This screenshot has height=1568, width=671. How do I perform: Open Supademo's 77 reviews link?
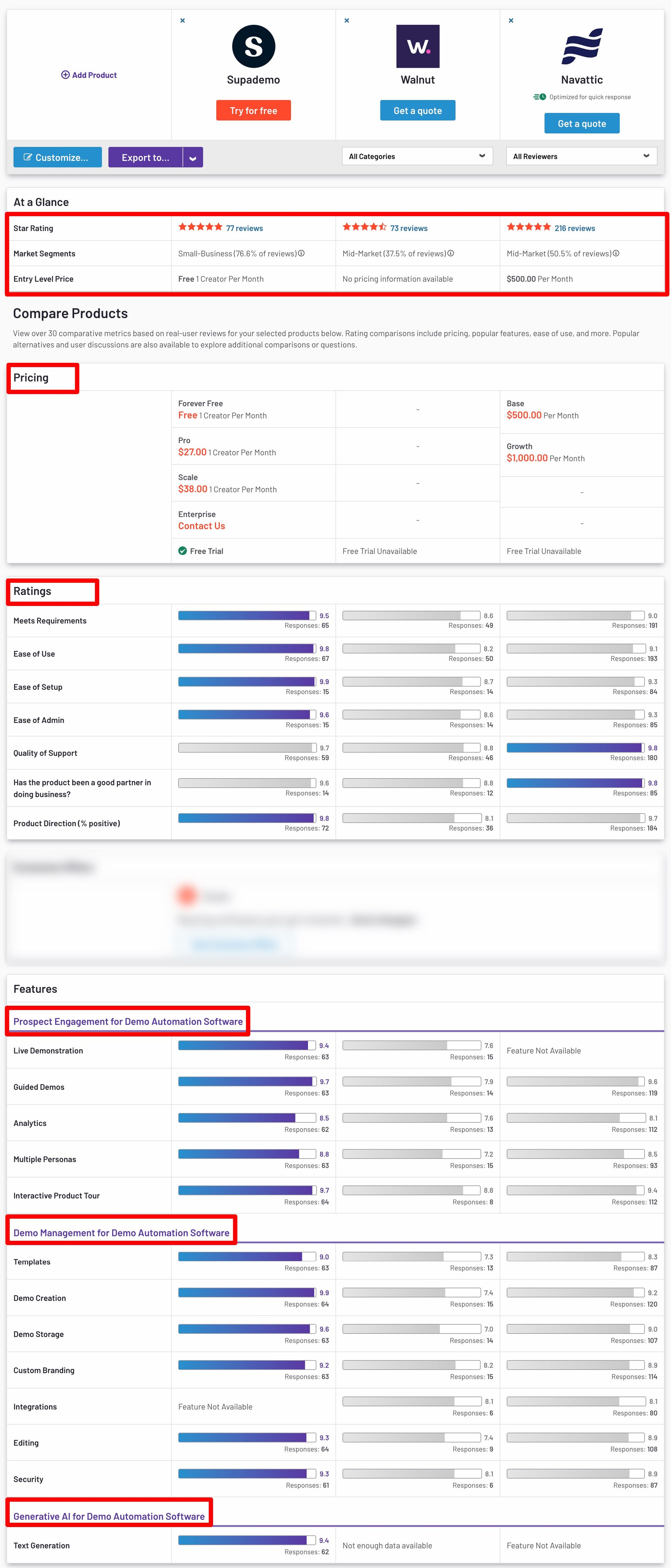[x=245, y=228]
